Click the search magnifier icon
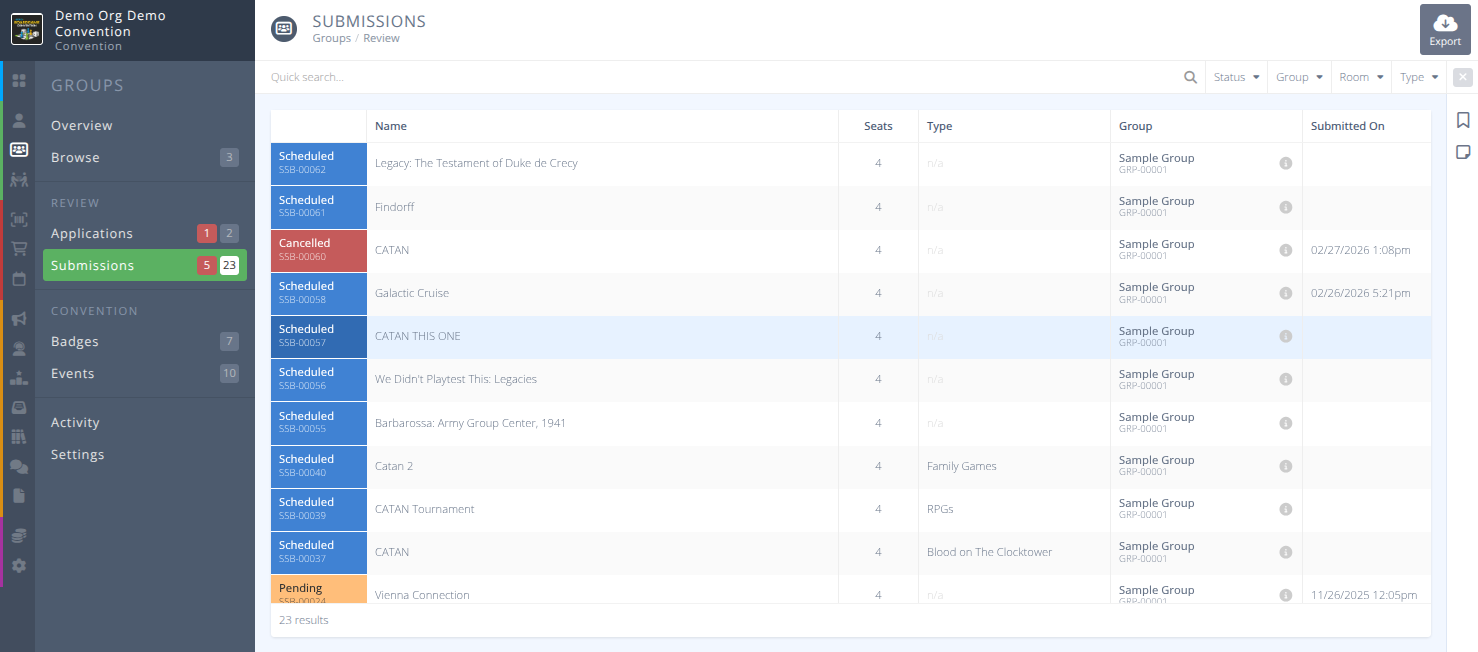This screenshot has height=652, width=1478. pyautogui.click(x=1191, y=77)
